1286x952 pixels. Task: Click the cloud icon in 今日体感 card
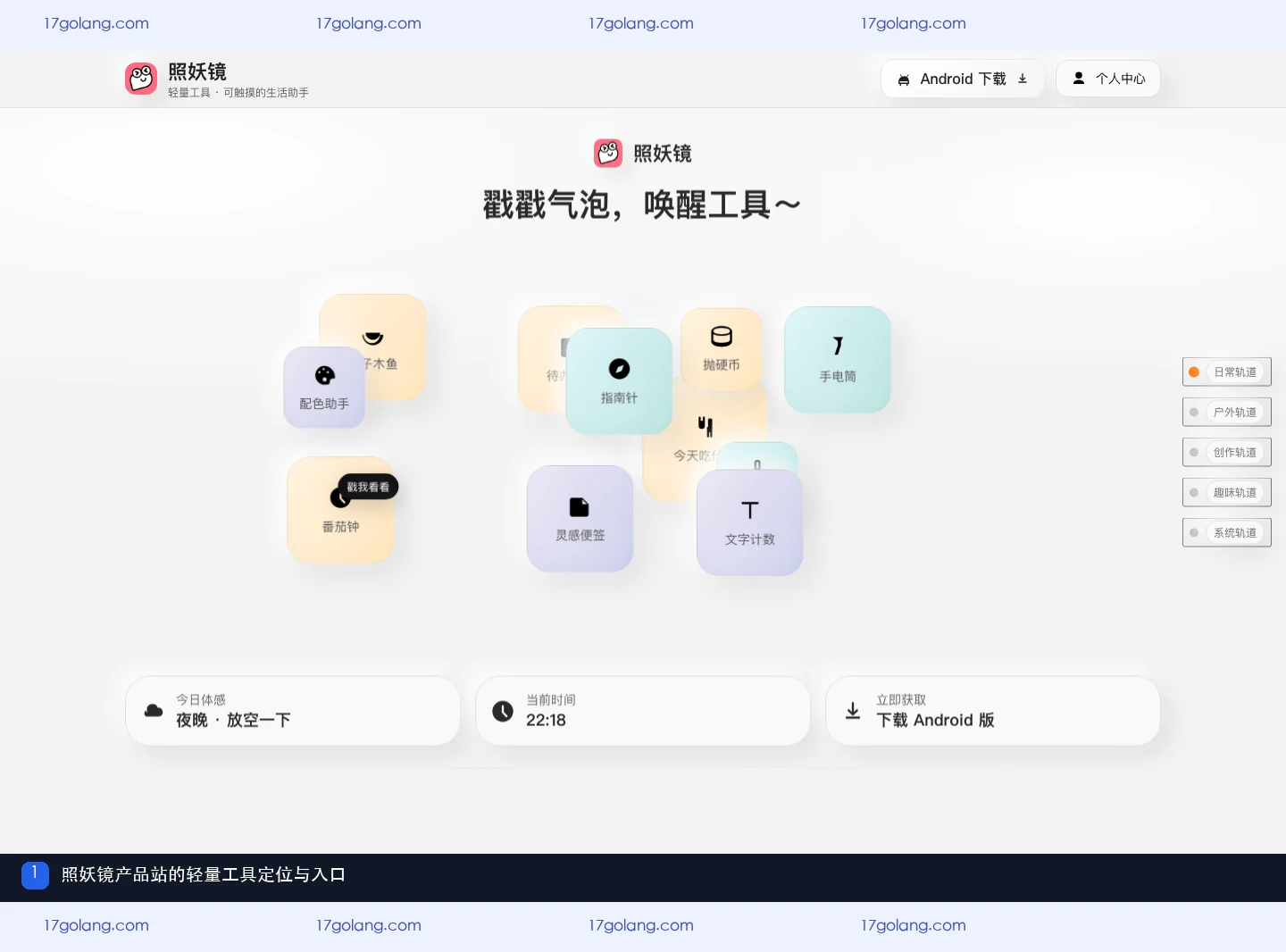click(154, 711)
